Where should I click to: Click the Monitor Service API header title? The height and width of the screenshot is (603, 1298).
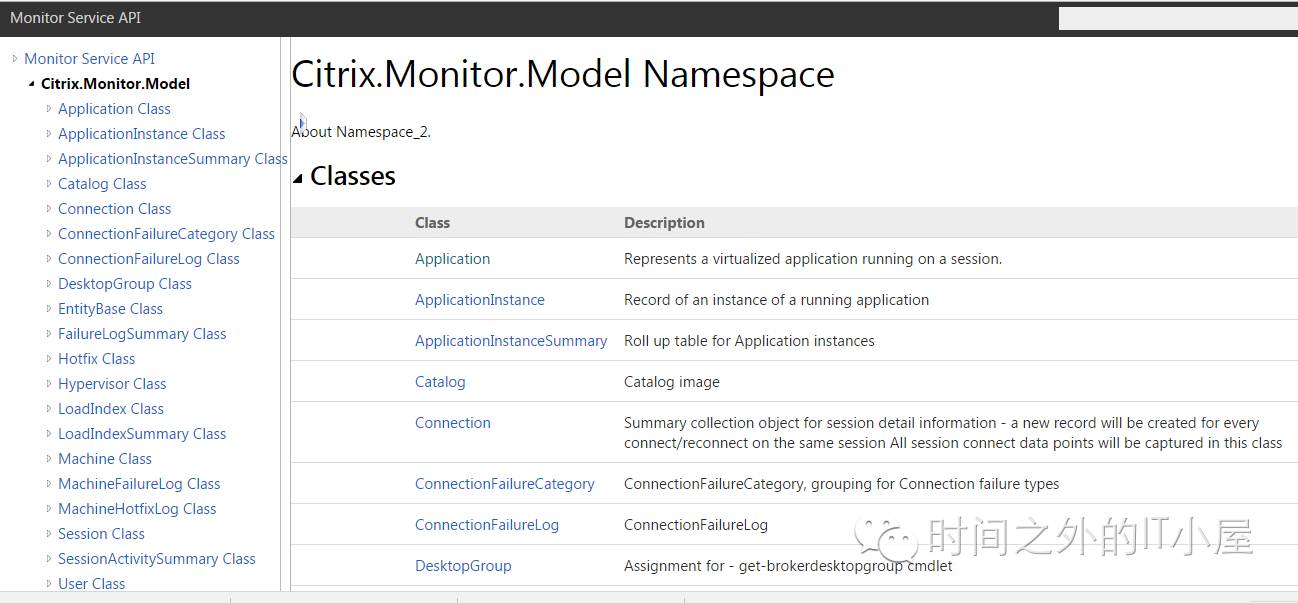click(76, 18)
